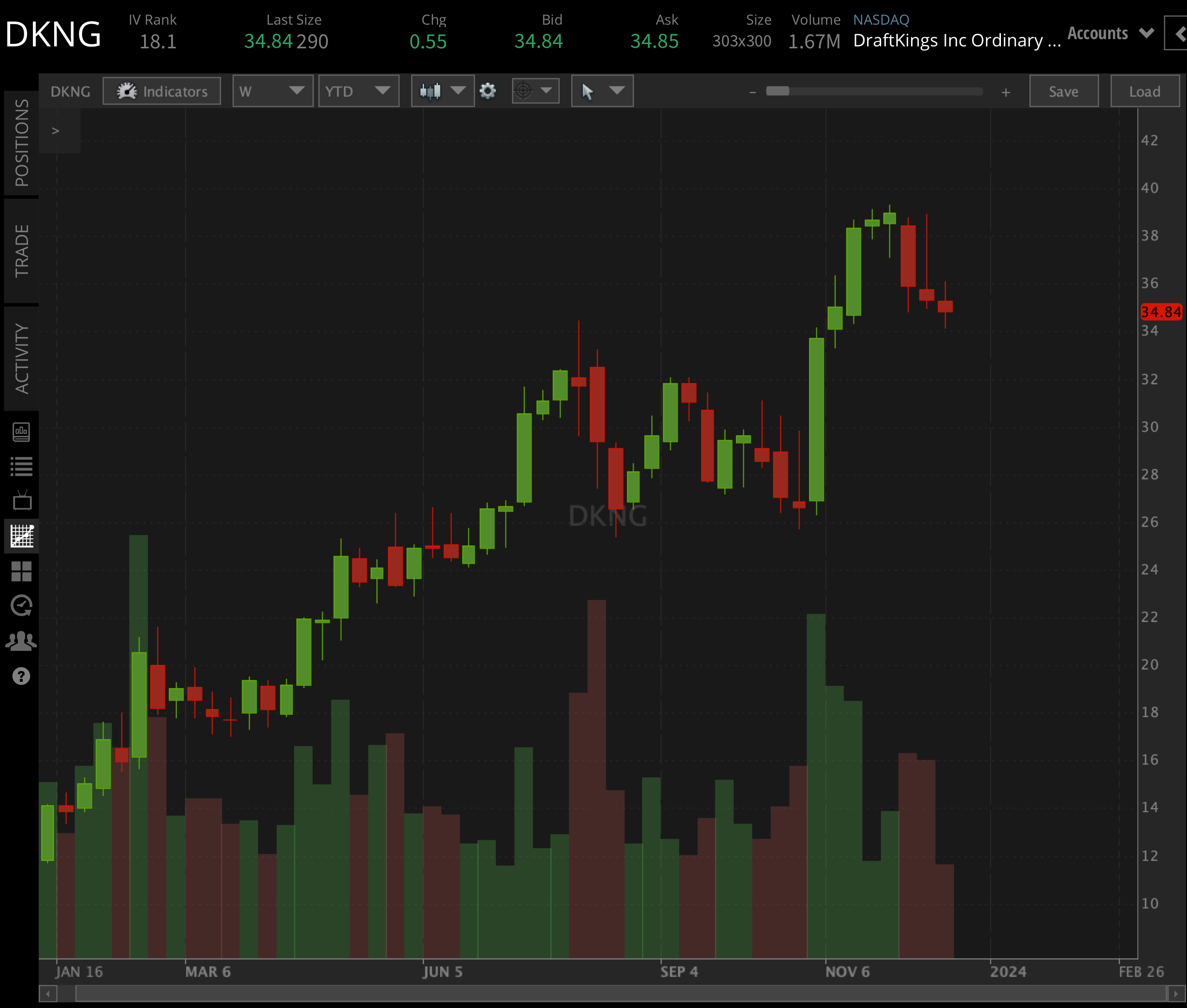Screen dimensions: 1187x1008
Task: Open chart settings gear icon
Action: point(488,91)
